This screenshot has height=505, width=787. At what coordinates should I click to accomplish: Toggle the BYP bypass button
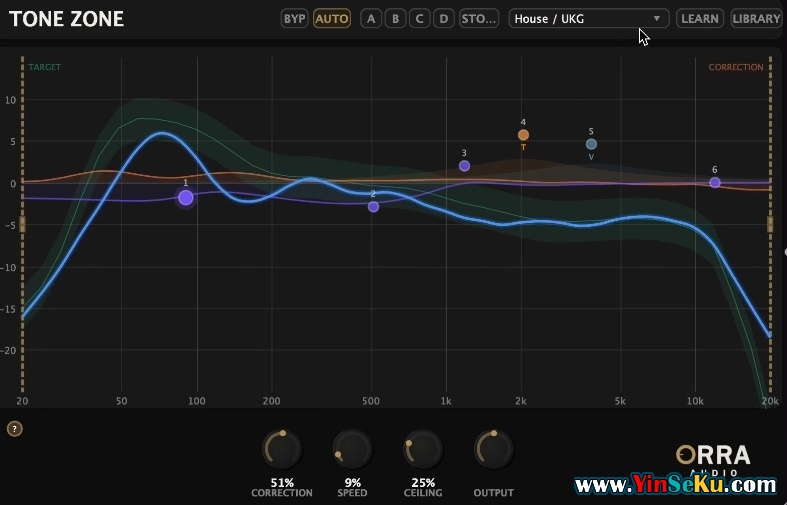(x=294, y=19)
